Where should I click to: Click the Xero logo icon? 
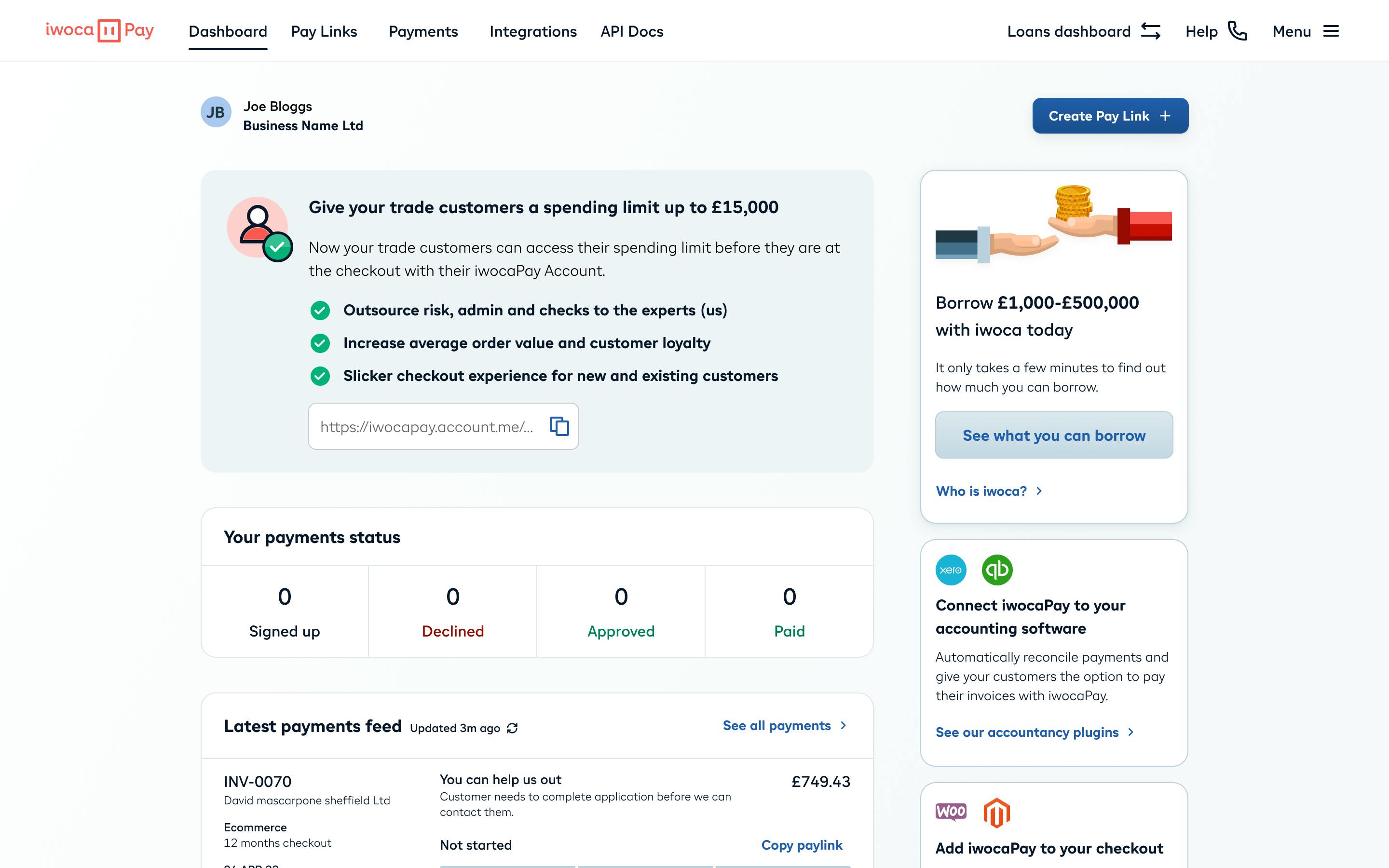pos(951,570)
